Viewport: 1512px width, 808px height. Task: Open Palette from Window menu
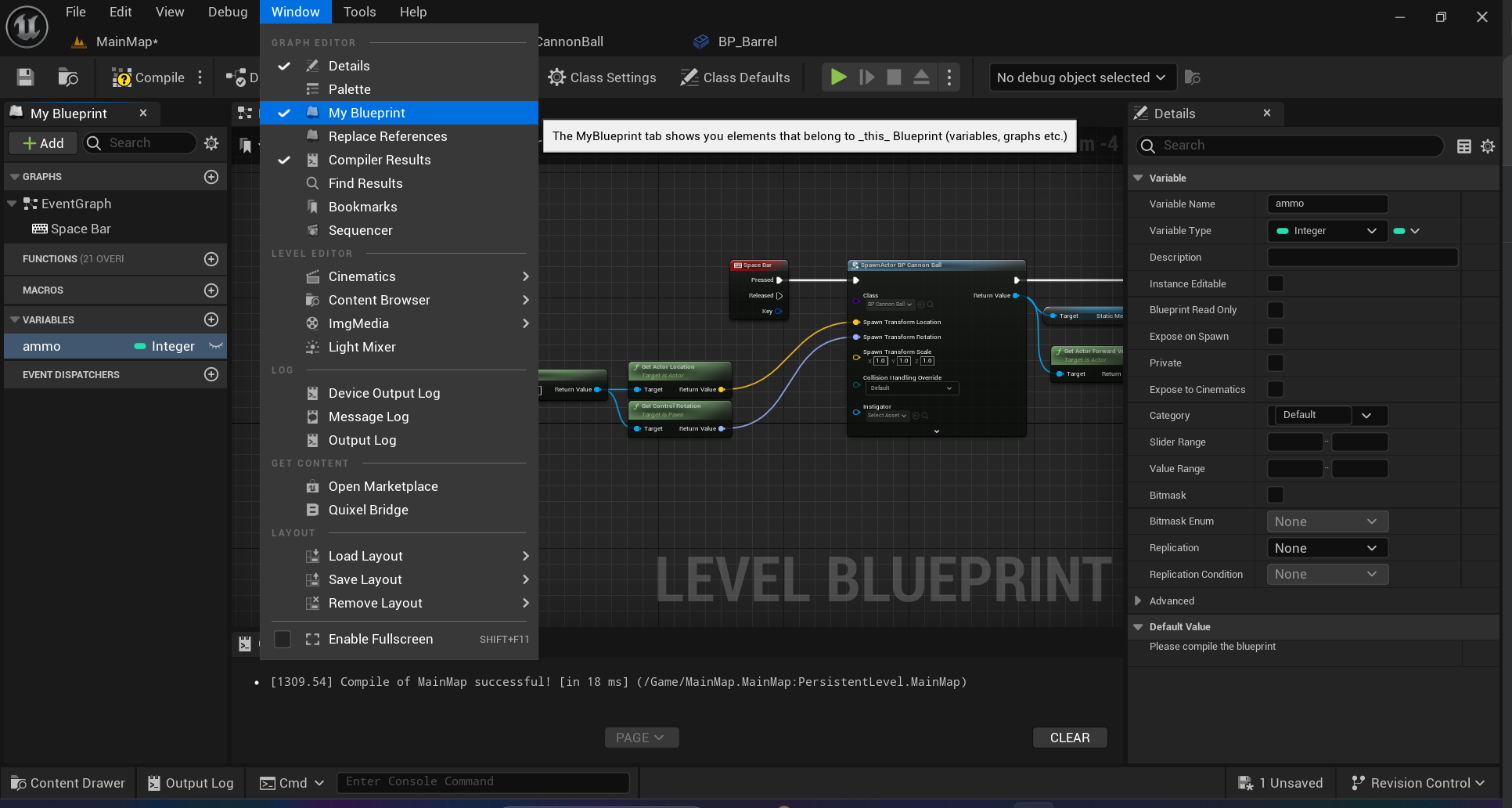coord(399,89)
